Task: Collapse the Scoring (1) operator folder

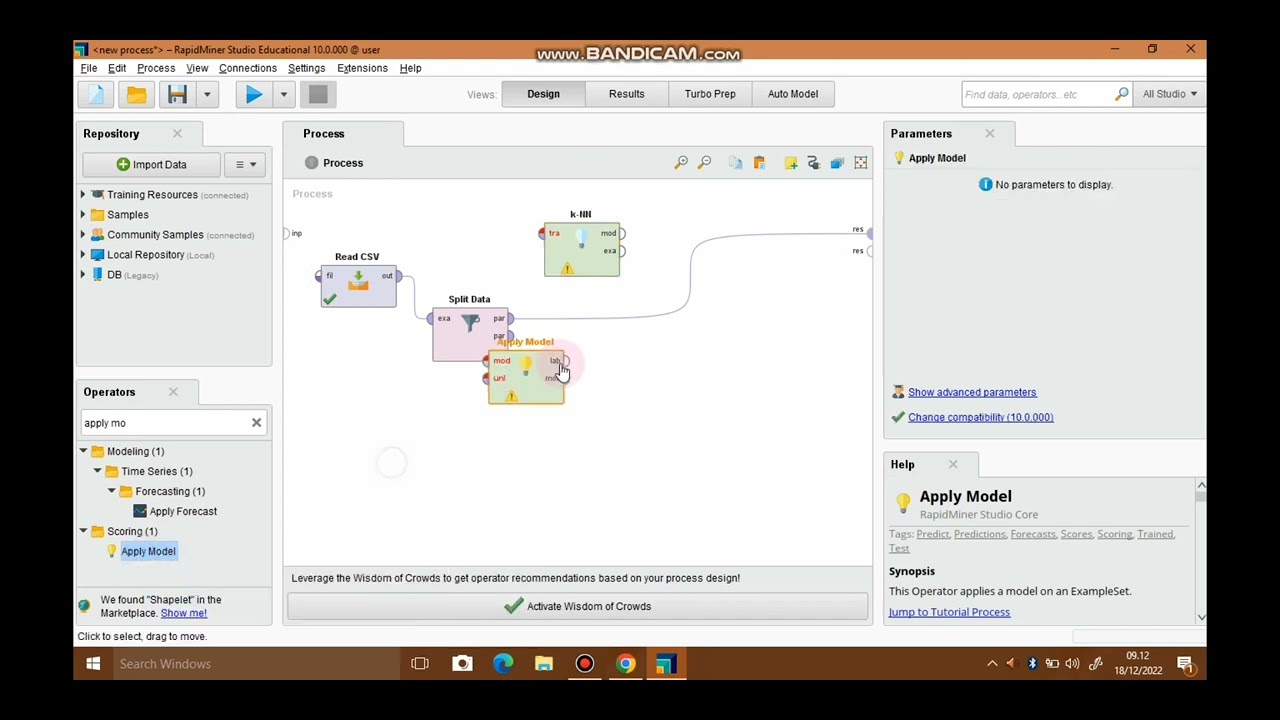Action: coord(83,531)
